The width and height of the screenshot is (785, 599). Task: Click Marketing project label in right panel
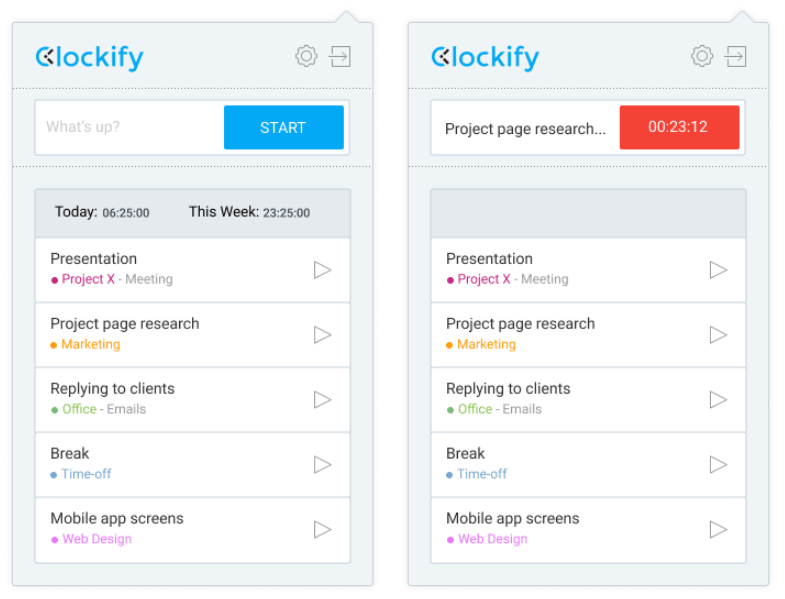(486, 344)
